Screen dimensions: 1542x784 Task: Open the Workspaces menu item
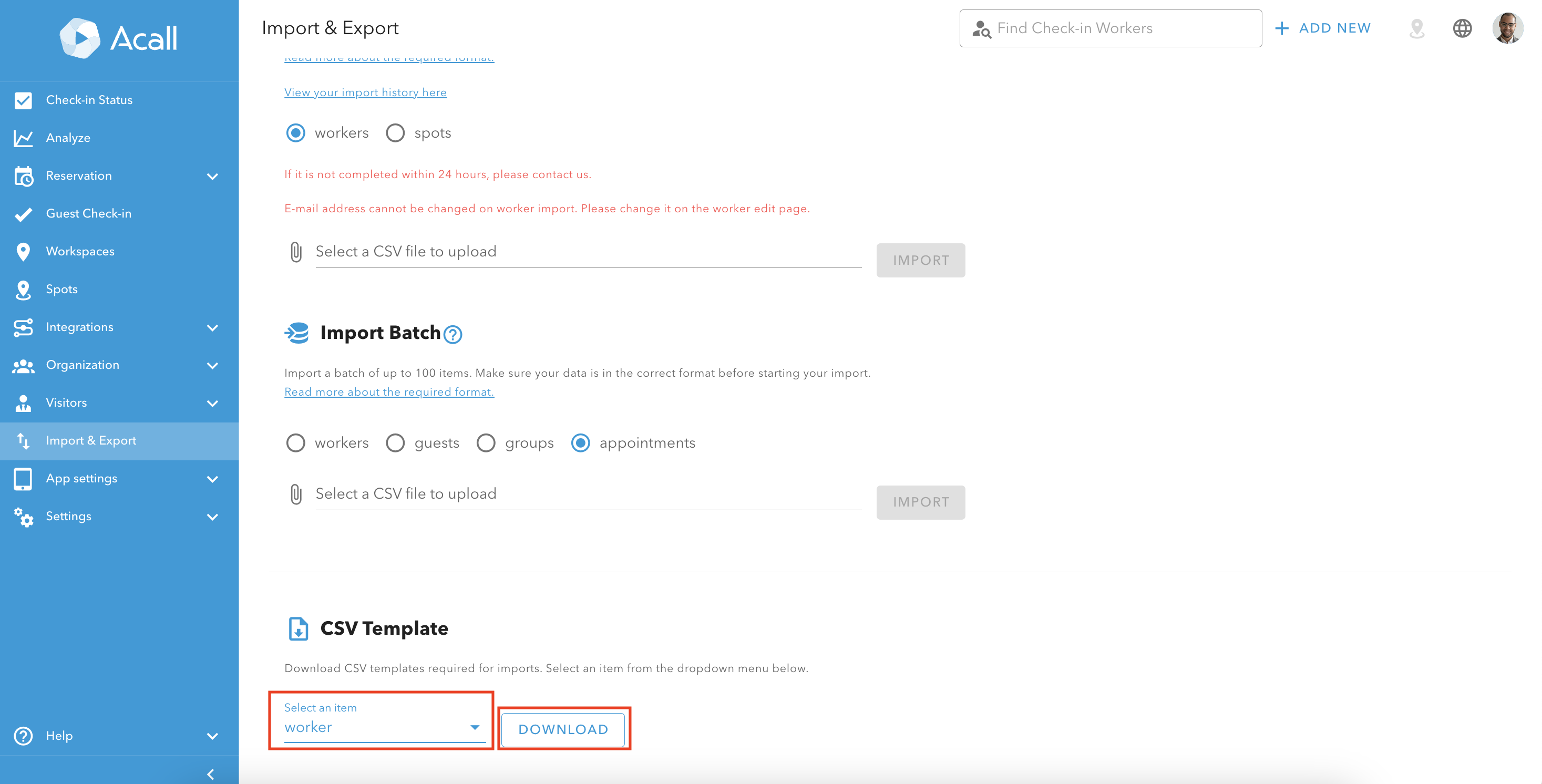[80, 251]
